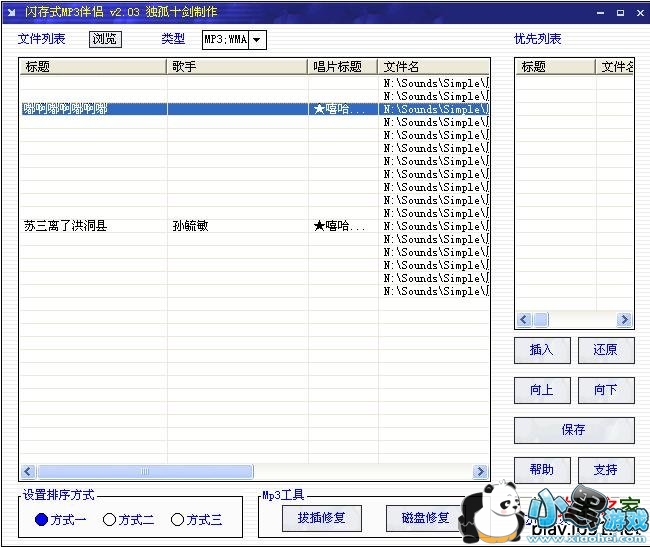Viewport: 650px width, 547px height.
Task: Click the 还原 restore button
Action: click(606, 350)
